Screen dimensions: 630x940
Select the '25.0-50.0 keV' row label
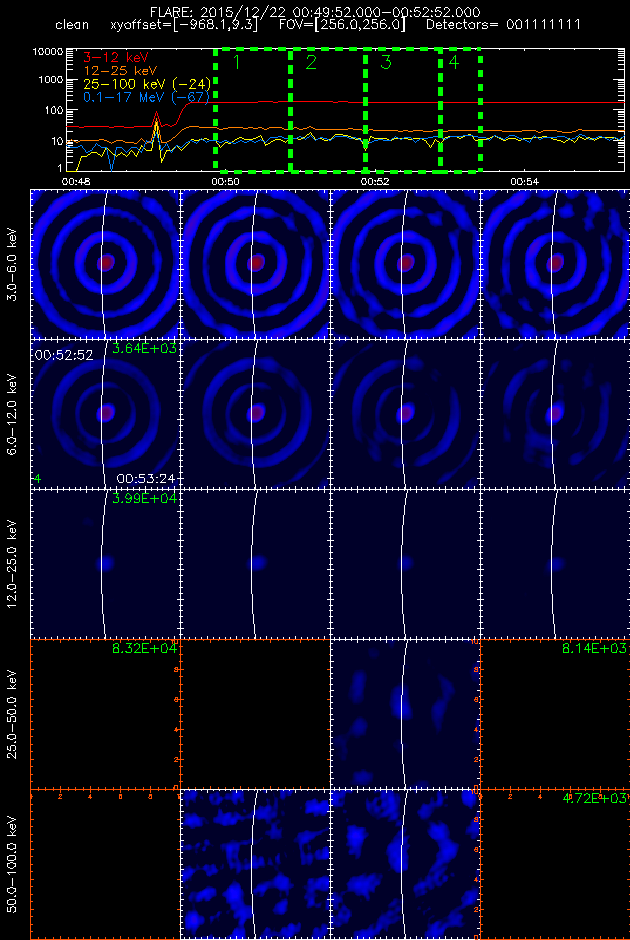pyautogui.click(x=14, y=714)
